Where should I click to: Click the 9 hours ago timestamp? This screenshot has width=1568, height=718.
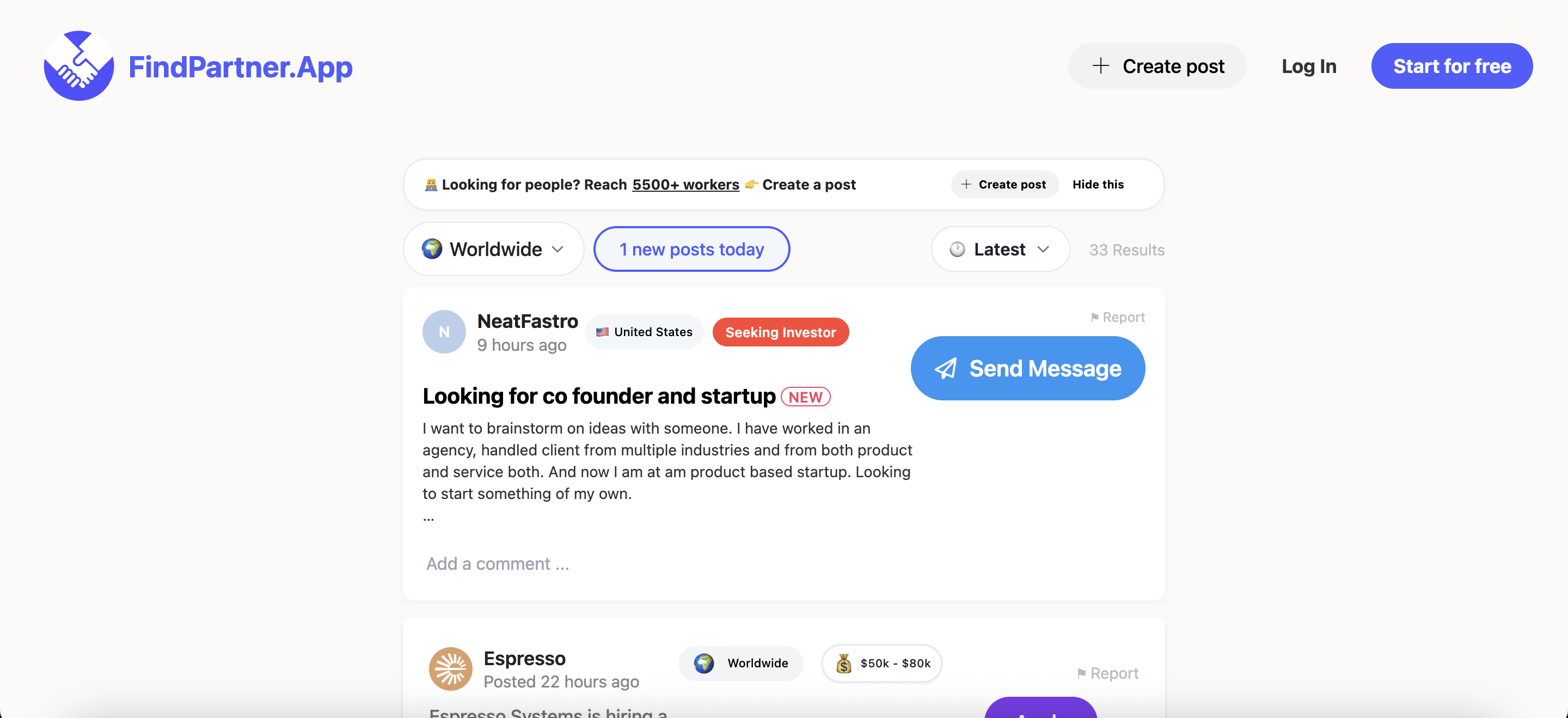[x=522, y=345]
